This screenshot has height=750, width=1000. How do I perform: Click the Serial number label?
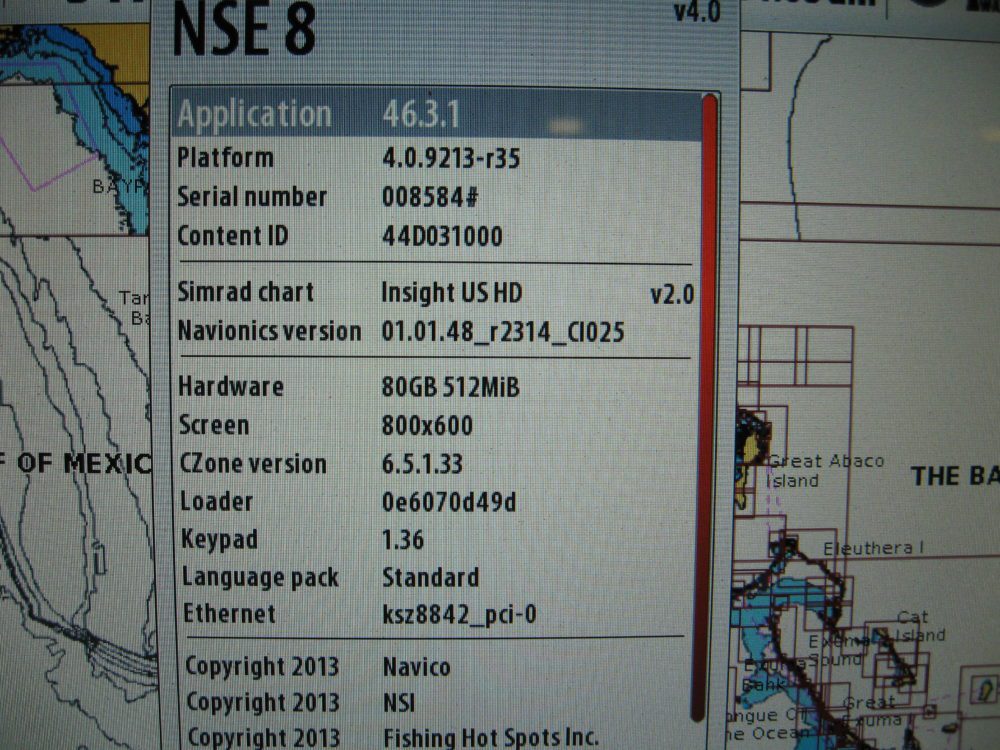pyautogui.click(x=252, y=196)
